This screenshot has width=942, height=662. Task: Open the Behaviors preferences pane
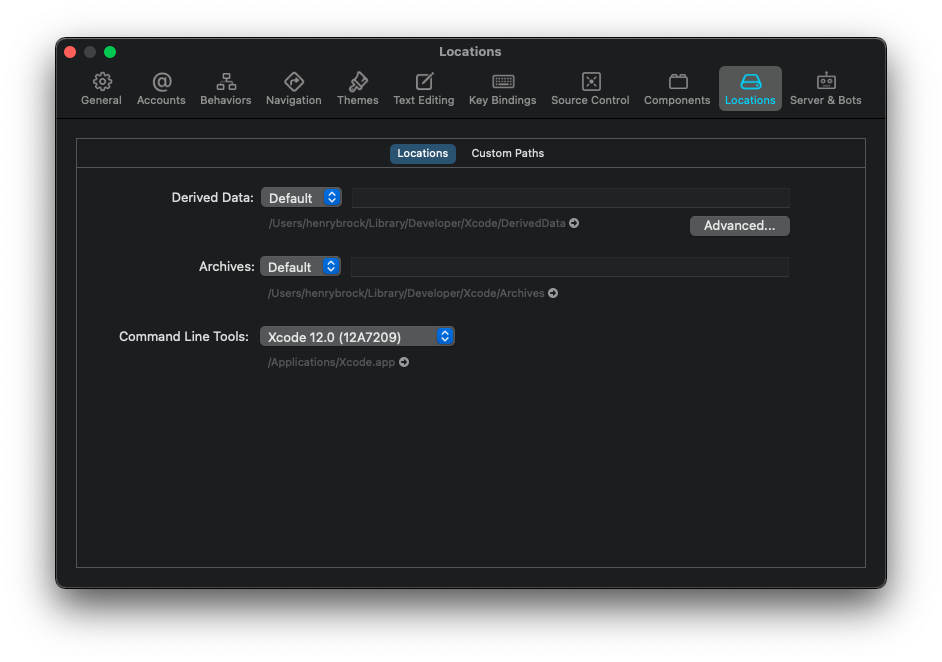tap(225, 88)
